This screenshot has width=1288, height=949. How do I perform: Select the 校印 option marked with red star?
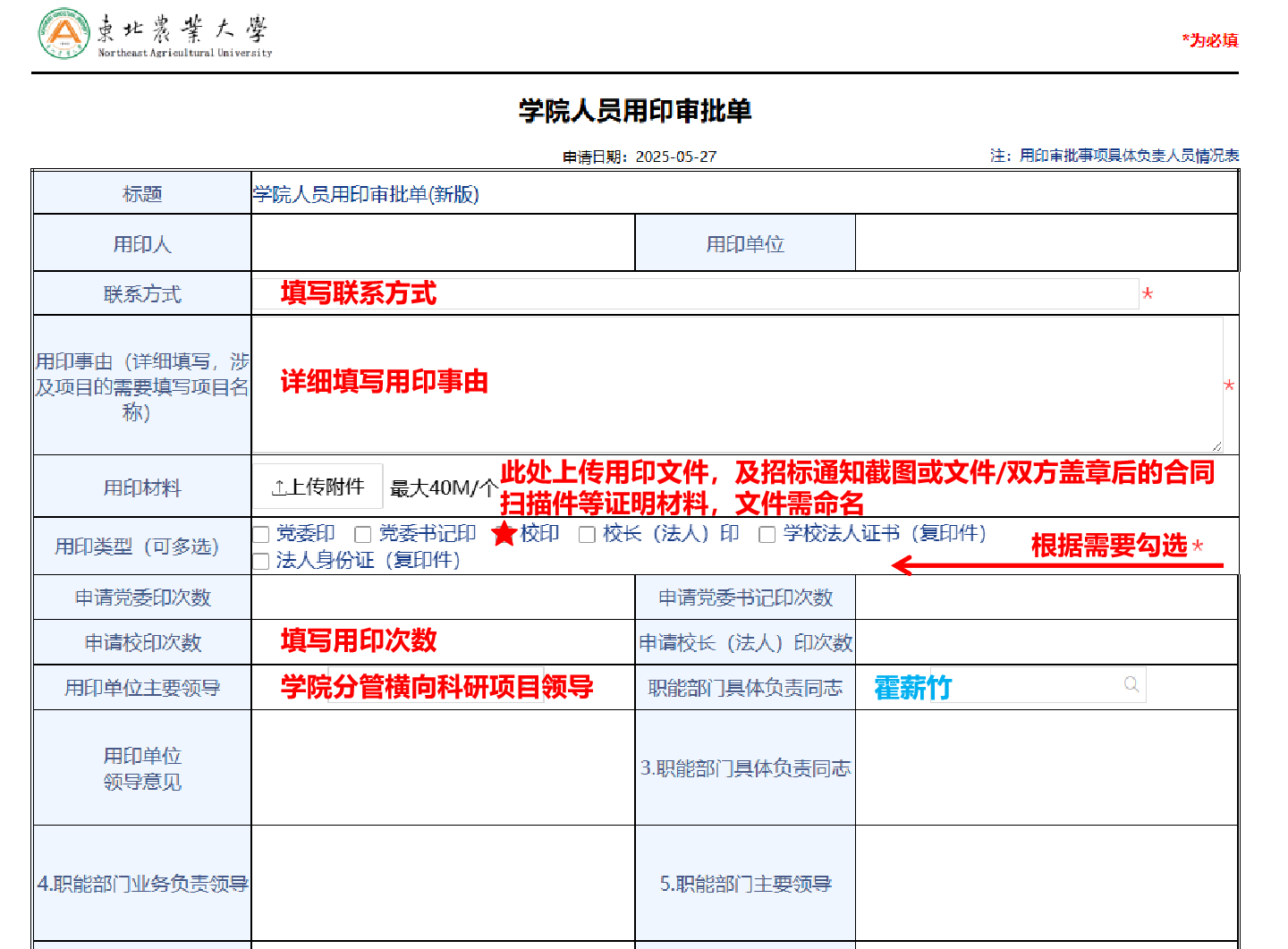click(504, 534)
